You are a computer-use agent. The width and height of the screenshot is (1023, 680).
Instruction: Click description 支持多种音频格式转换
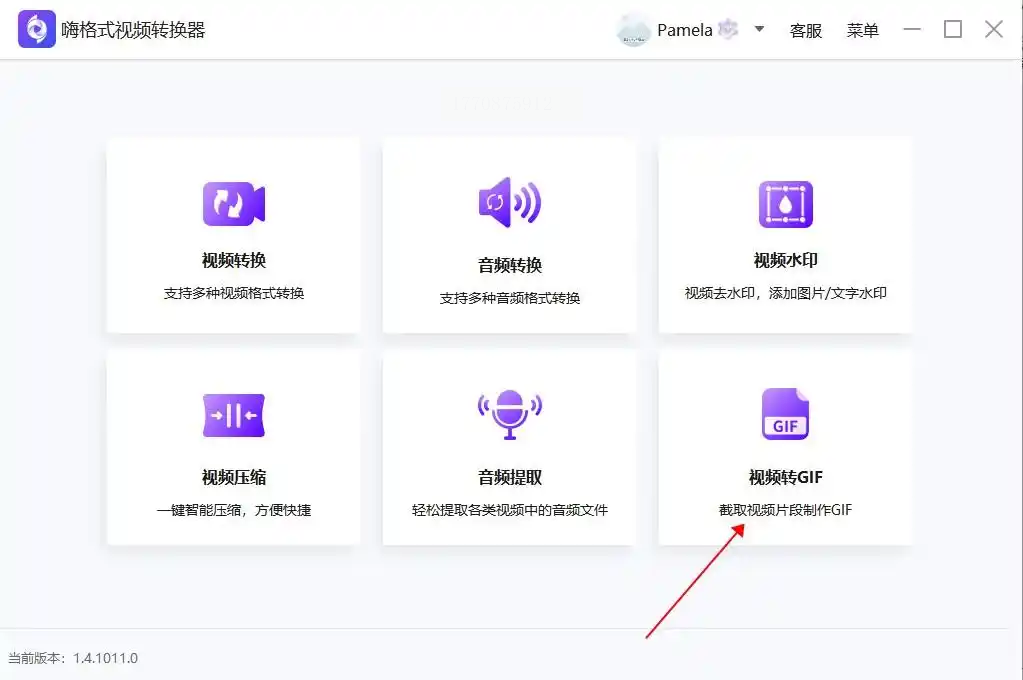point(510,299)
